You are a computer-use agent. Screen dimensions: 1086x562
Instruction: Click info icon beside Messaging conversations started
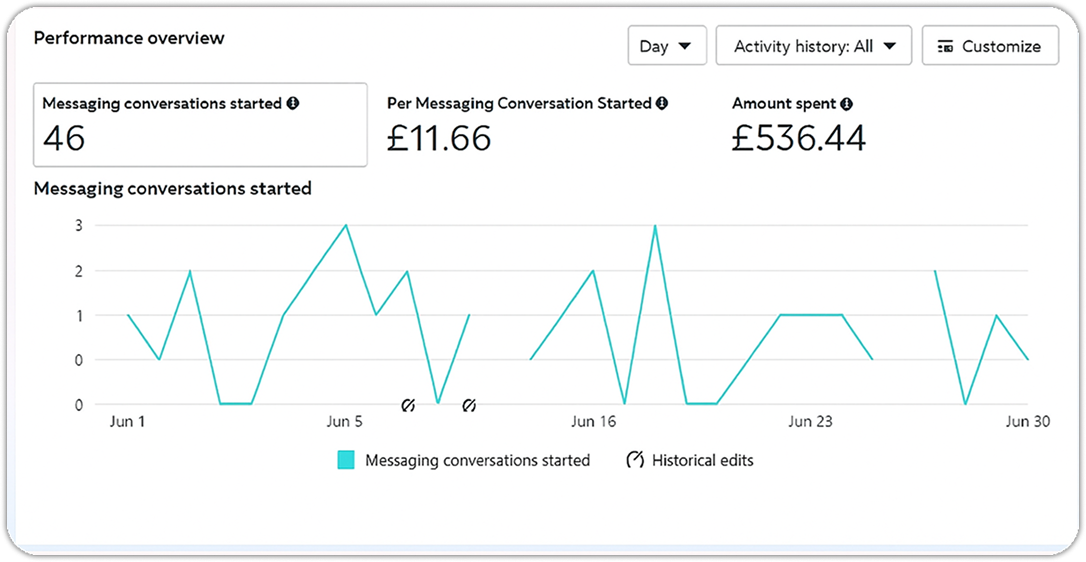coord(293,103)
